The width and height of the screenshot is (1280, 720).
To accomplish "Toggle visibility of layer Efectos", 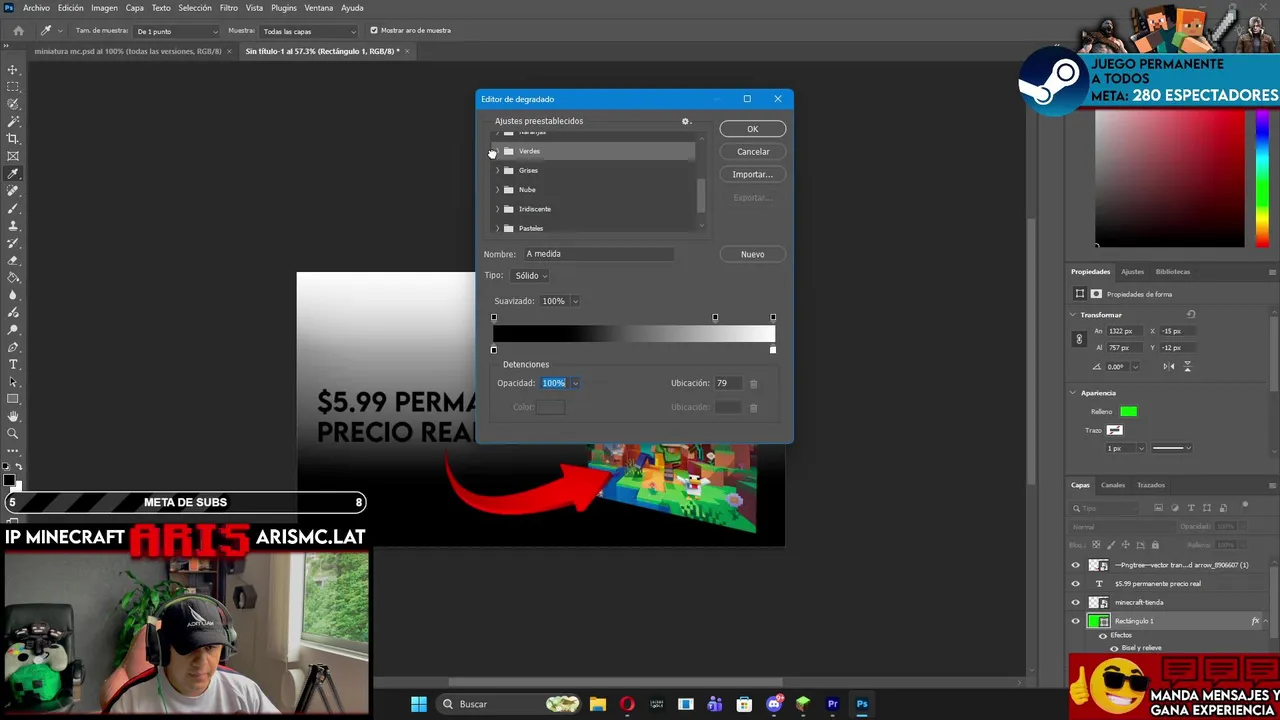I will click(x=1103, y=635).
